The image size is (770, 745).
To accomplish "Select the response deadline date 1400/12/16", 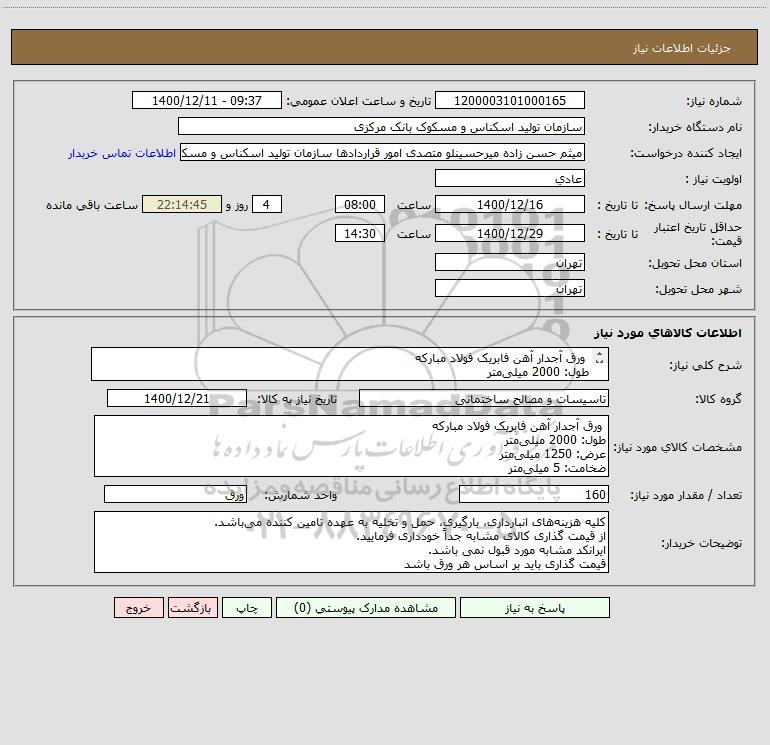I will click(x=510, y=204).
